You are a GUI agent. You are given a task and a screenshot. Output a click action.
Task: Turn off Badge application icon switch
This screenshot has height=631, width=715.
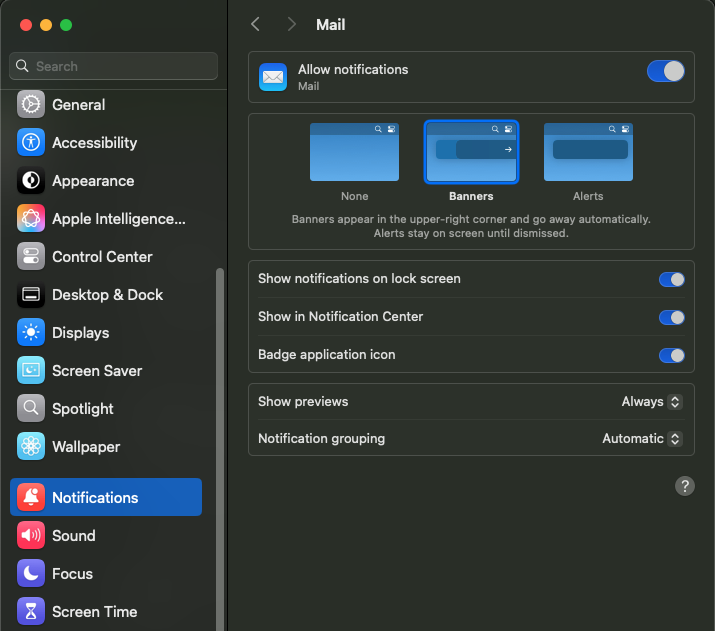pyautogui.click(x=671, y=355)
